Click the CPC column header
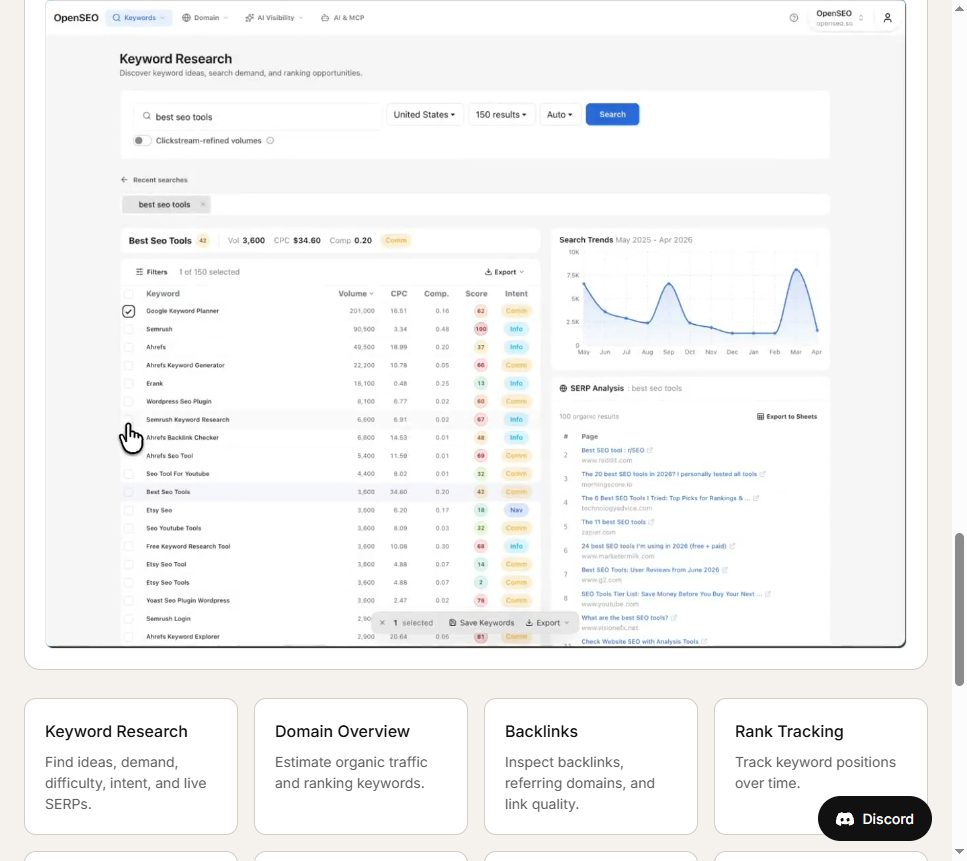 [398, 294]
